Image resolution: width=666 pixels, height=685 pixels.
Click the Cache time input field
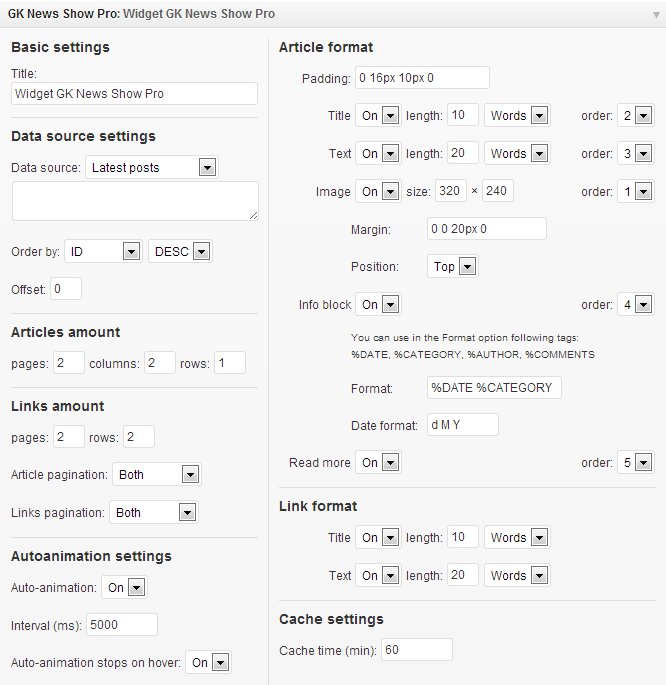tap(415, 650)
